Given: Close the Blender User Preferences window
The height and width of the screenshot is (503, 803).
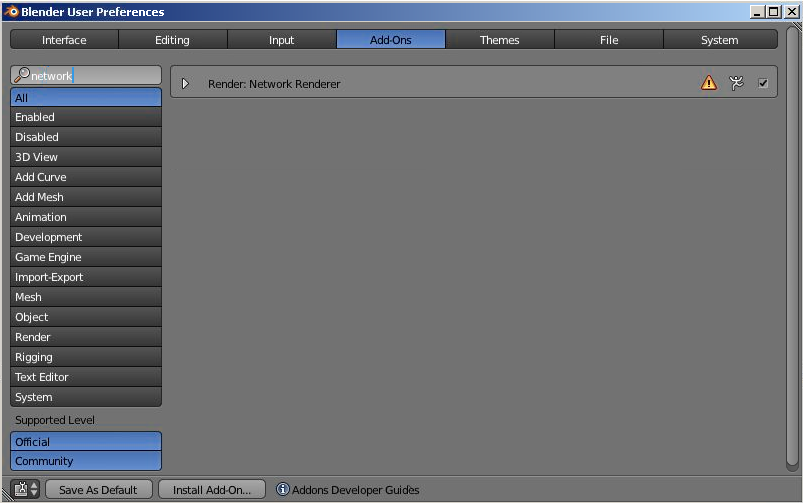Looking at the screenshot, I should [792, 11].
